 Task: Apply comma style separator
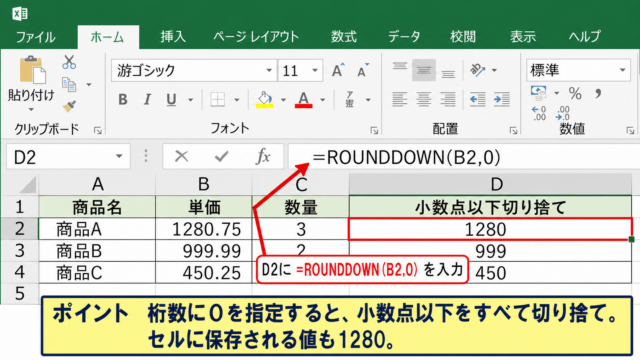click(x=598, y=93)
